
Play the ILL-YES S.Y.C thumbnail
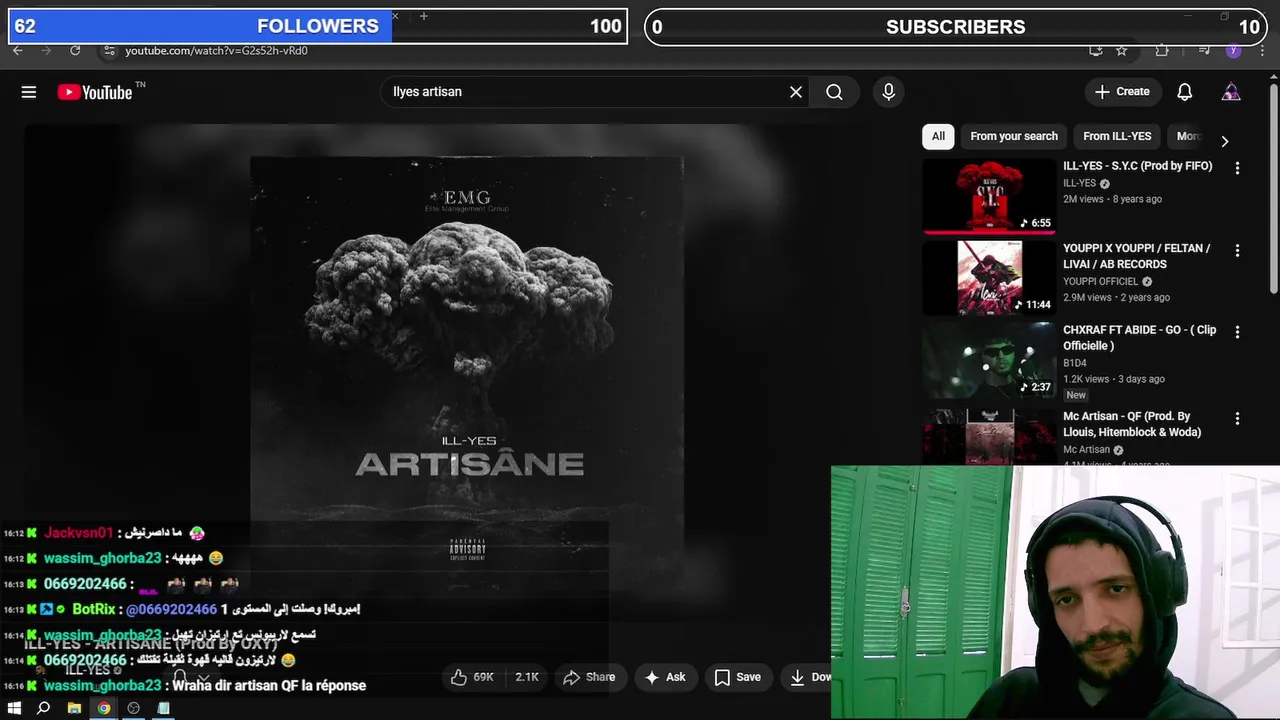pos(989,196)
